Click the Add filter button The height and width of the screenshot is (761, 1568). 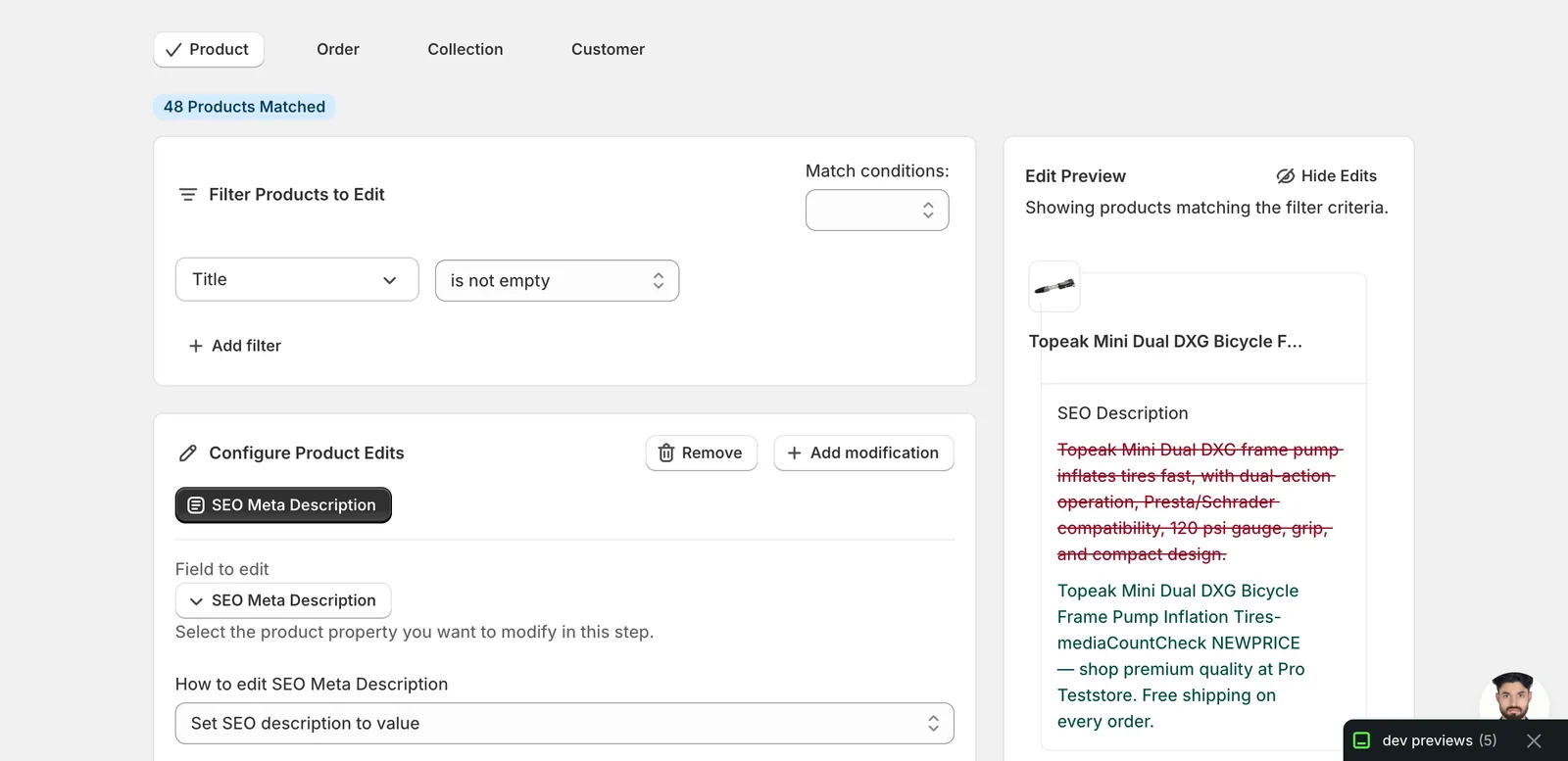(234, 346)
